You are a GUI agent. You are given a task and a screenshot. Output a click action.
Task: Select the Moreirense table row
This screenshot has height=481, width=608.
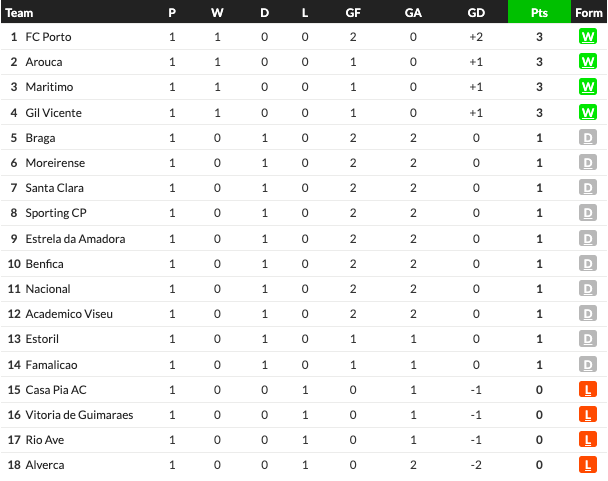click(304, 163)
